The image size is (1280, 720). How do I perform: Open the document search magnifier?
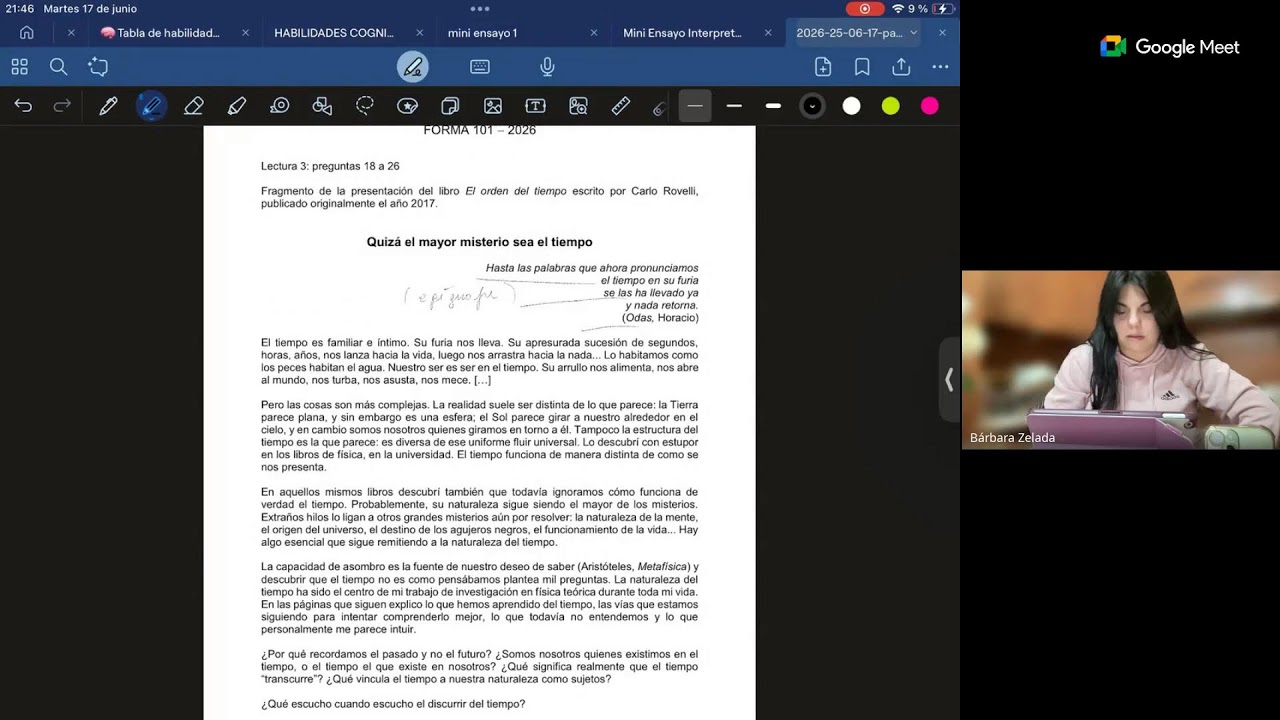click(x=58, y=67)
